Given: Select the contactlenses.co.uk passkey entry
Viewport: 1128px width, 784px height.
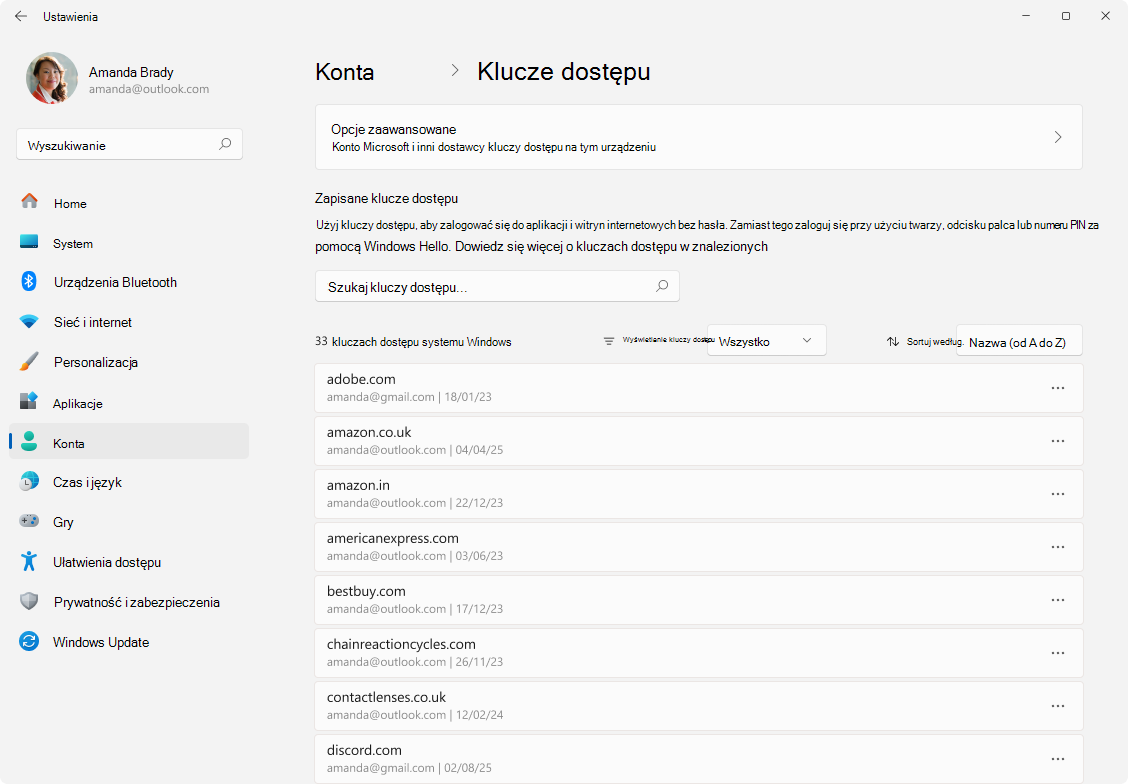Looking at the screenshot, I should point(699,706).
